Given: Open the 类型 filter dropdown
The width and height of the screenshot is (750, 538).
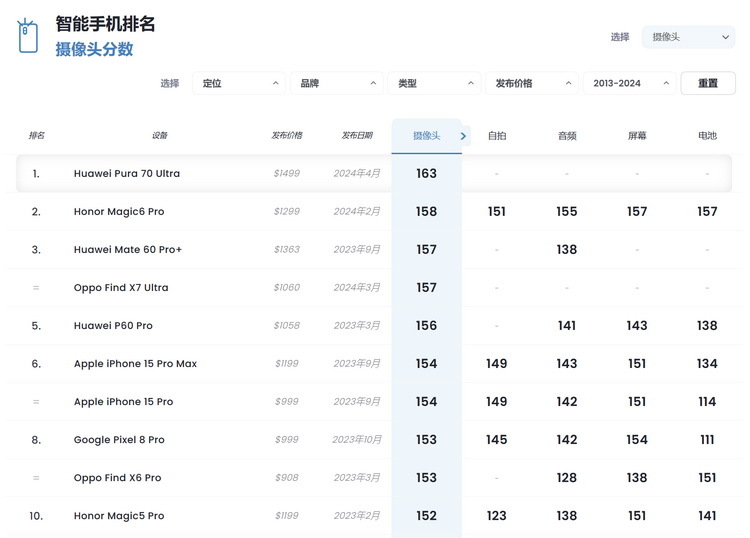Looking at the screenshot, I should 433,83.
